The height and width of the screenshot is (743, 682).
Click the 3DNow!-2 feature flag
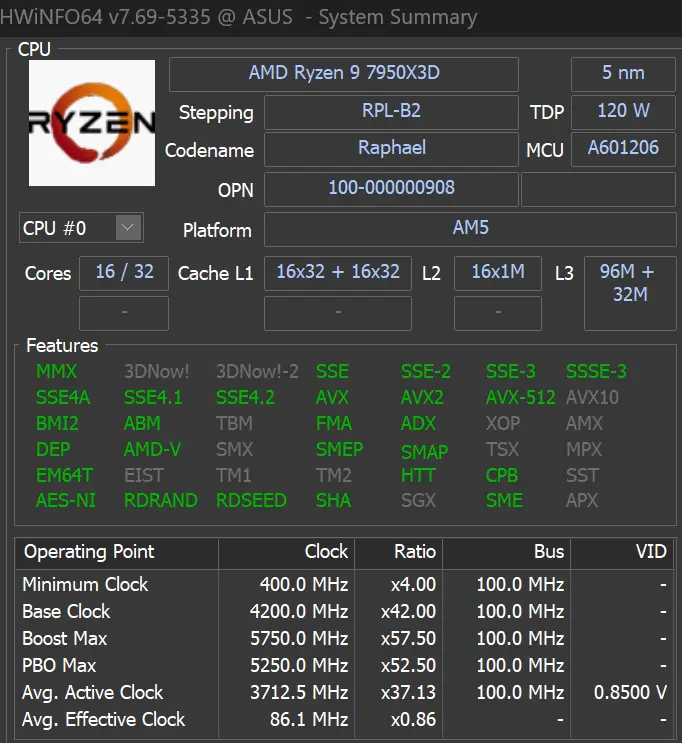coord(257,372)
